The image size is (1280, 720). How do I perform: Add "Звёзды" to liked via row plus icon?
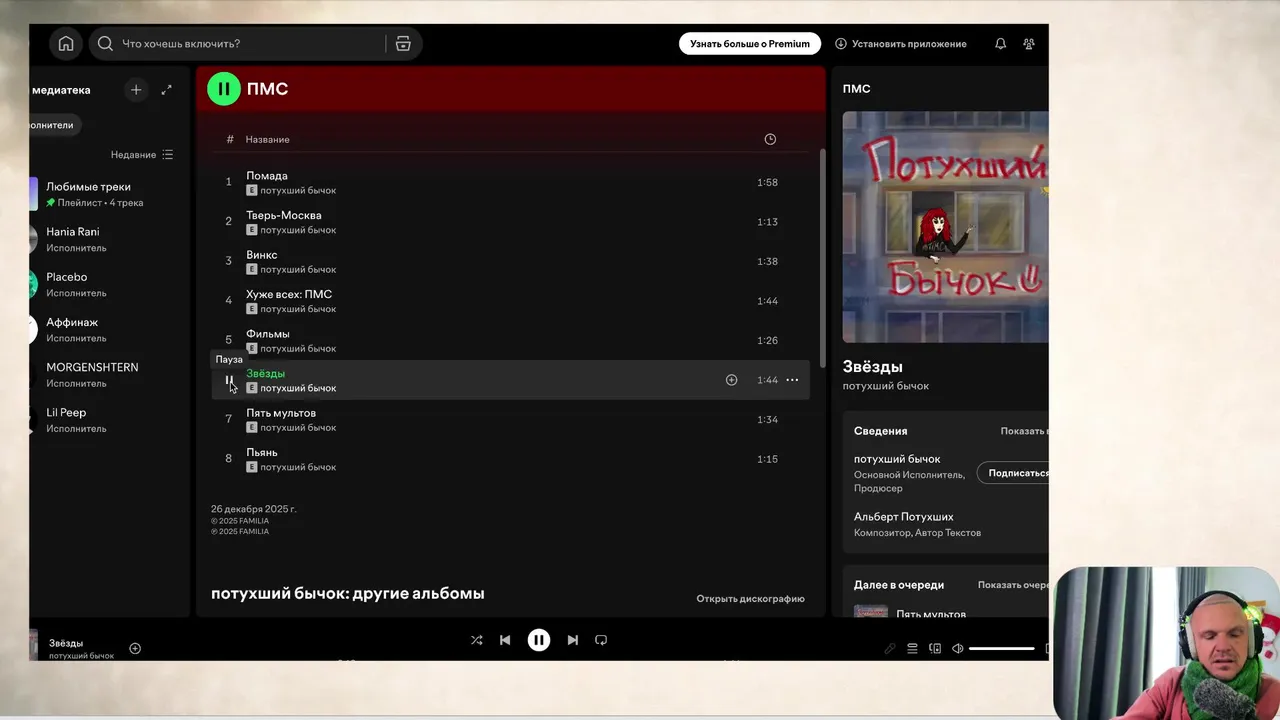tap(731, 380)
